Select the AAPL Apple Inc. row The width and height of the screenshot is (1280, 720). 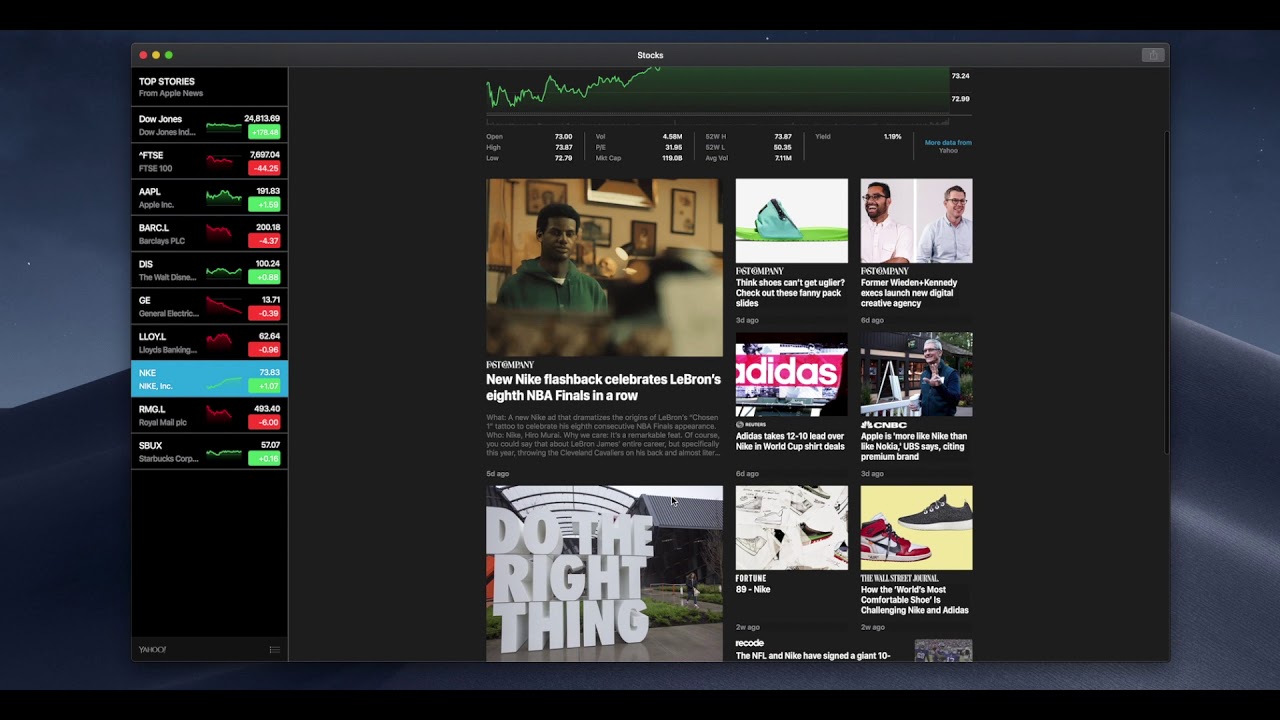pos(209,198)
